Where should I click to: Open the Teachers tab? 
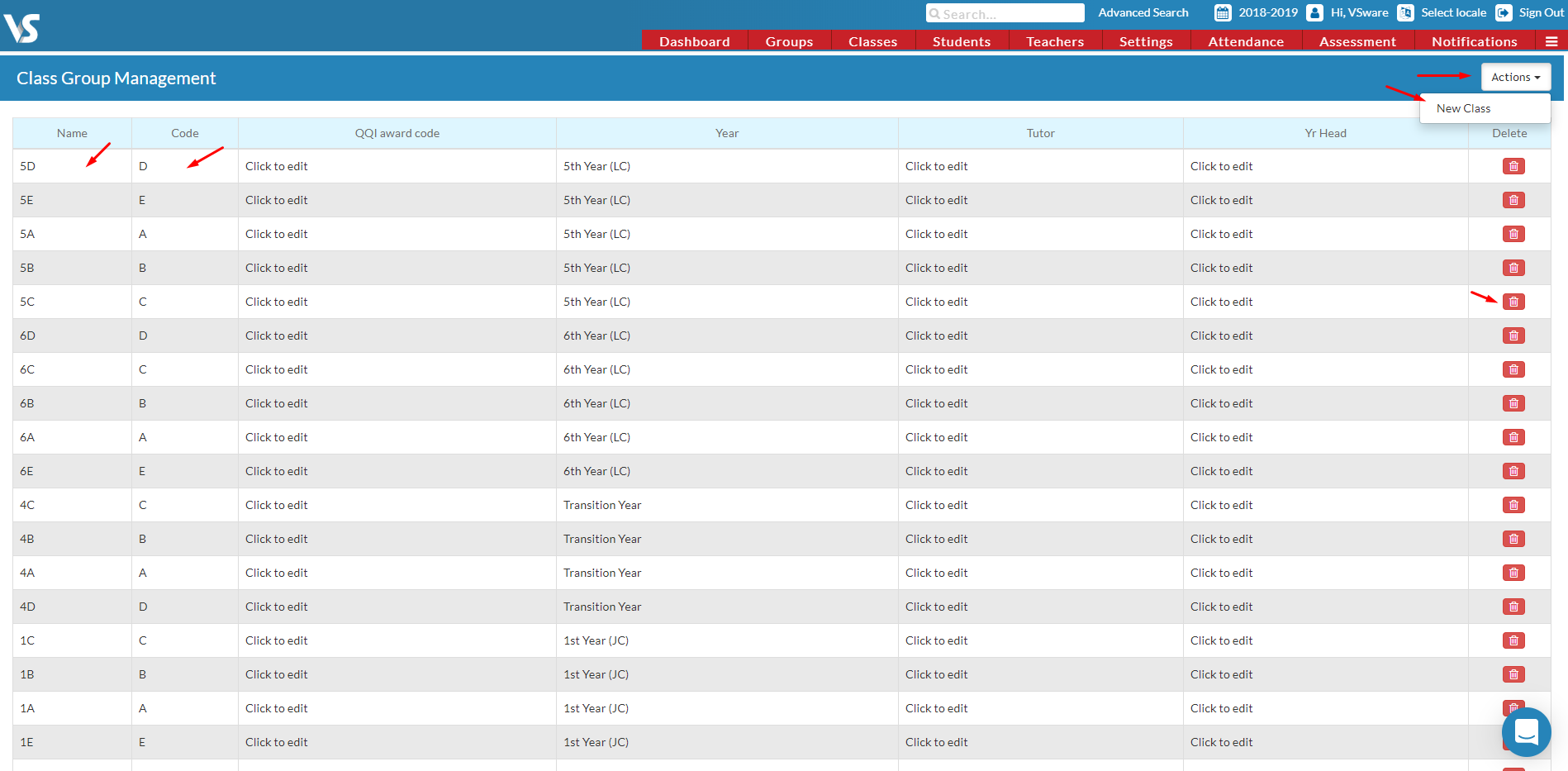(1055, 41)
